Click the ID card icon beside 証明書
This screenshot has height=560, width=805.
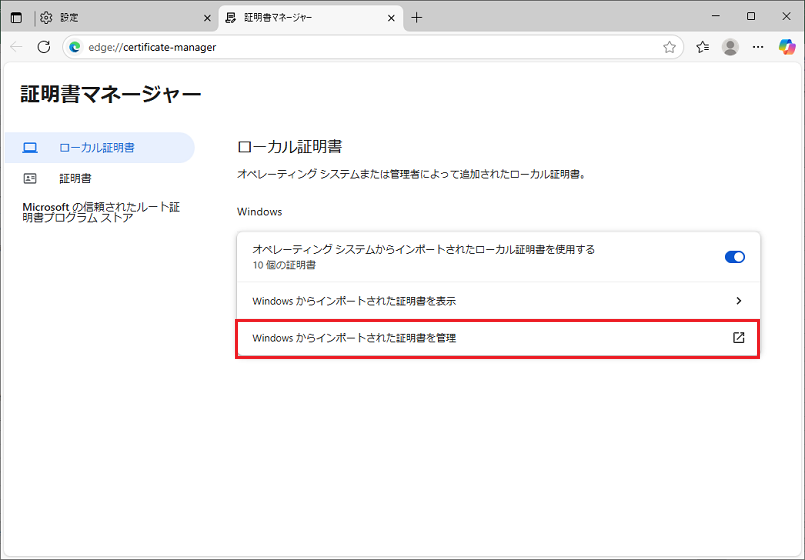pyautogui.click(x=30, y=179)
